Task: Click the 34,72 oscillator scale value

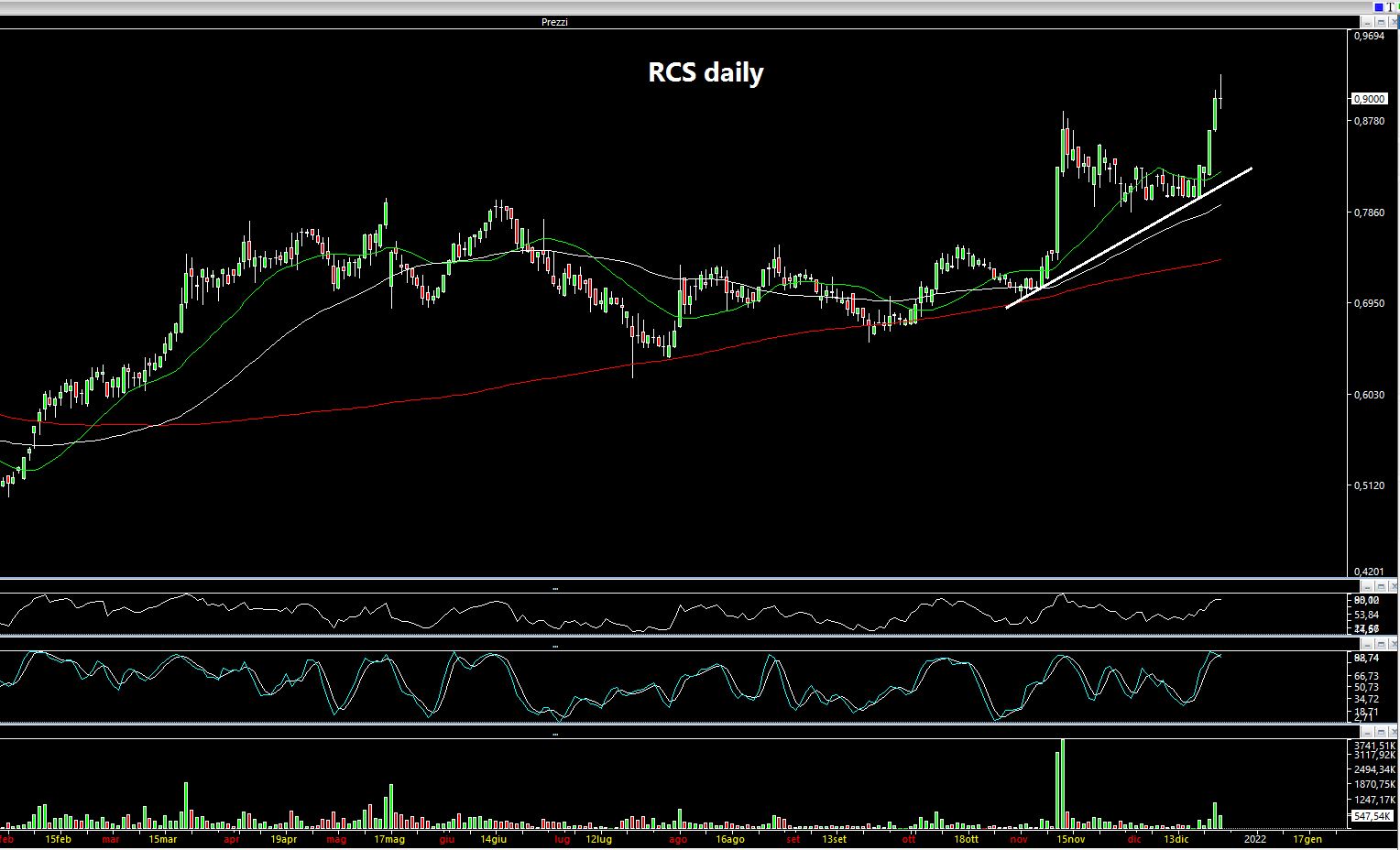Action: (1366, 700)
